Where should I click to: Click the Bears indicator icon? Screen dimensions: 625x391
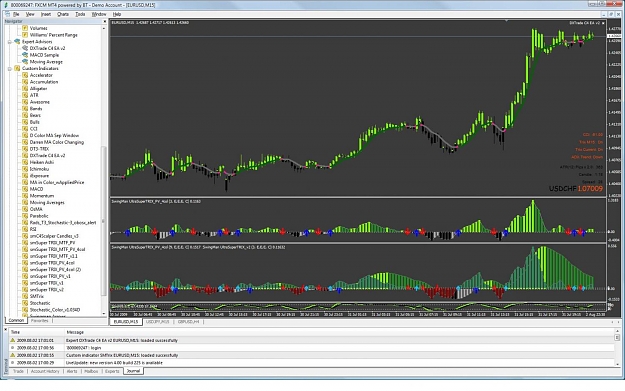click(25, 116)
